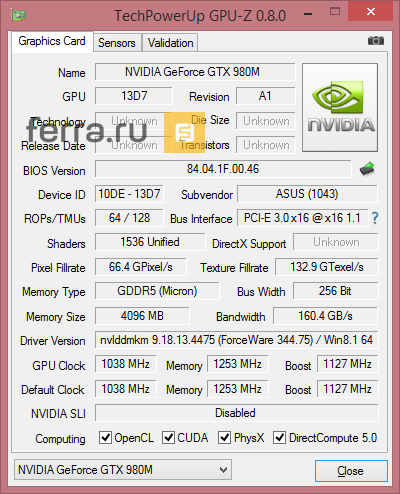Switch to the Validation tab
400x494 pixels.
tap(170, 43)
